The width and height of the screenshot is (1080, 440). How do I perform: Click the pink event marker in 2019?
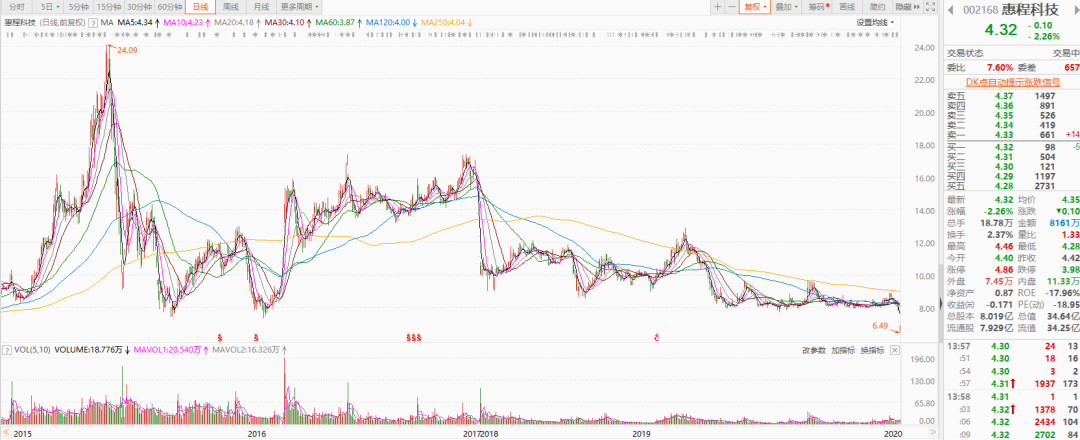pos(657,337)
